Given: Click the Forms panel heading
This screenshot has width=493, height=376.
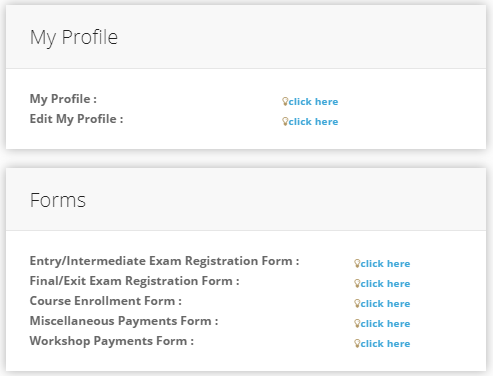Looking at the screenshot, I should 58,200.
